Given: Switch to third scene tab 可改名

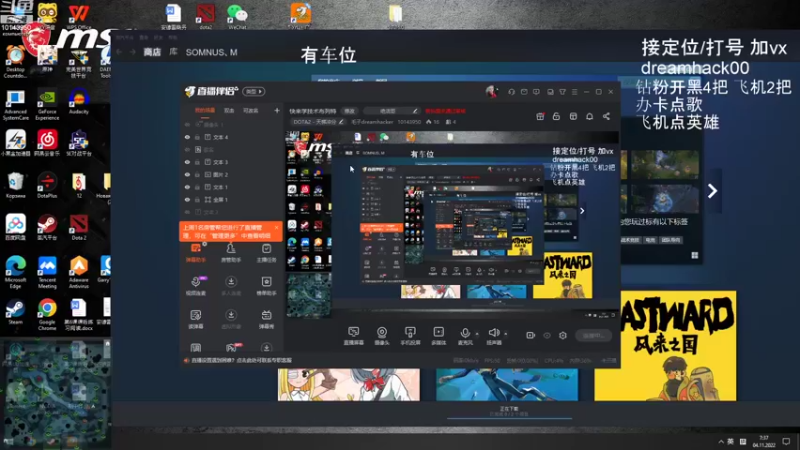Looking at the screenshot, I should tap(251, 110).
